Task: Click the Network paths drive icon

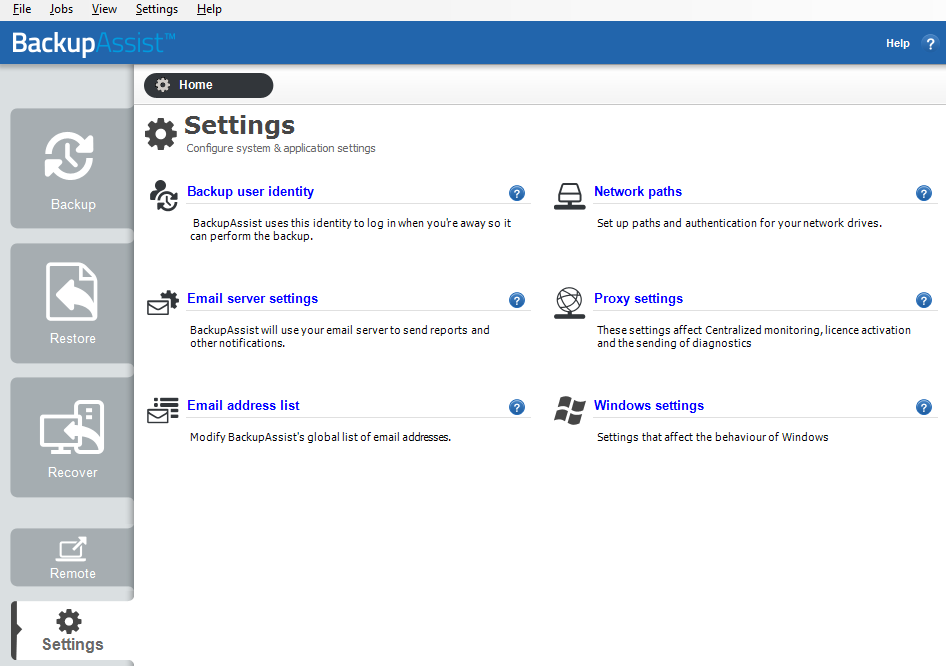Action: pos(570,196)
